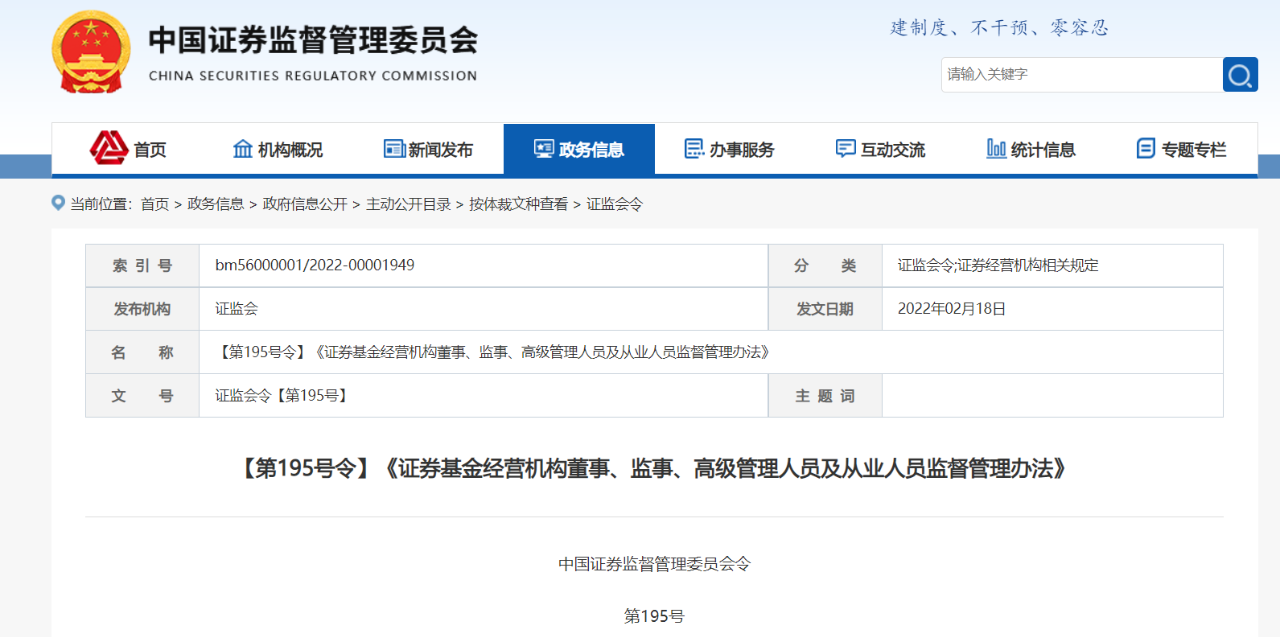This screenshot has height=637, width=1280.
Task: Click the 发布机构 label cell
Action: (x=142, y=309)
